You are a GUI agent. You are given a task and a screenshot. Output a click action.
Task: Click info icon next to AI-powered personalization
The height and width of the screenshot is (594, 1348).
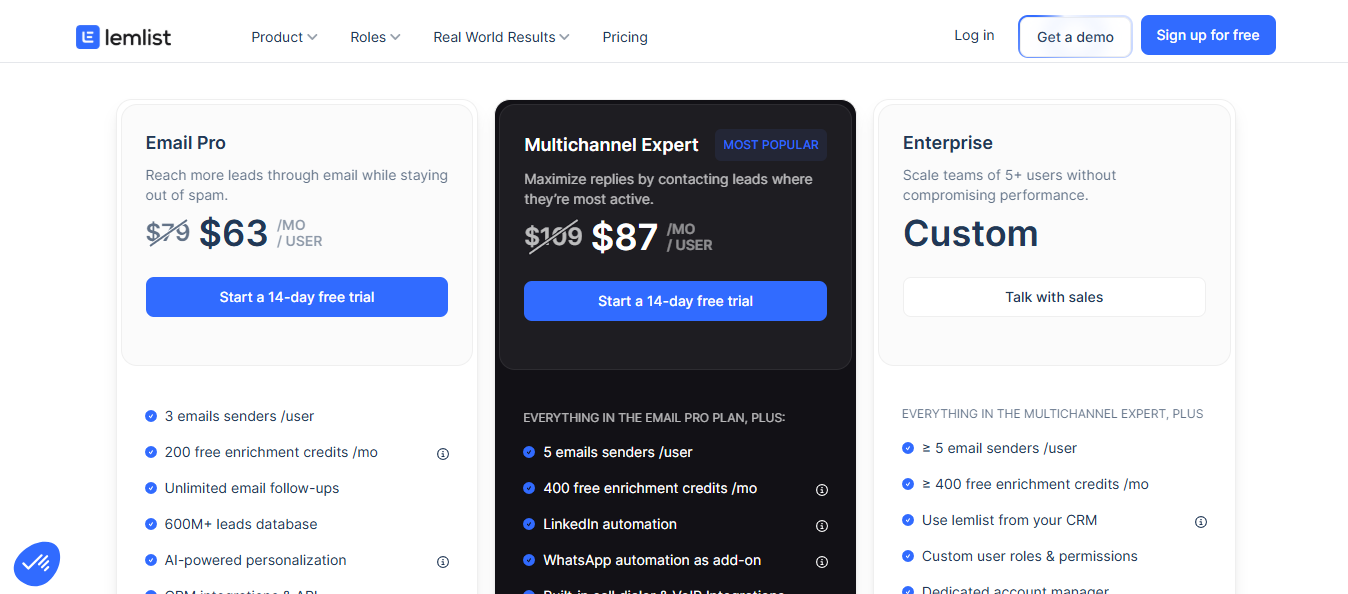point(442,561)
